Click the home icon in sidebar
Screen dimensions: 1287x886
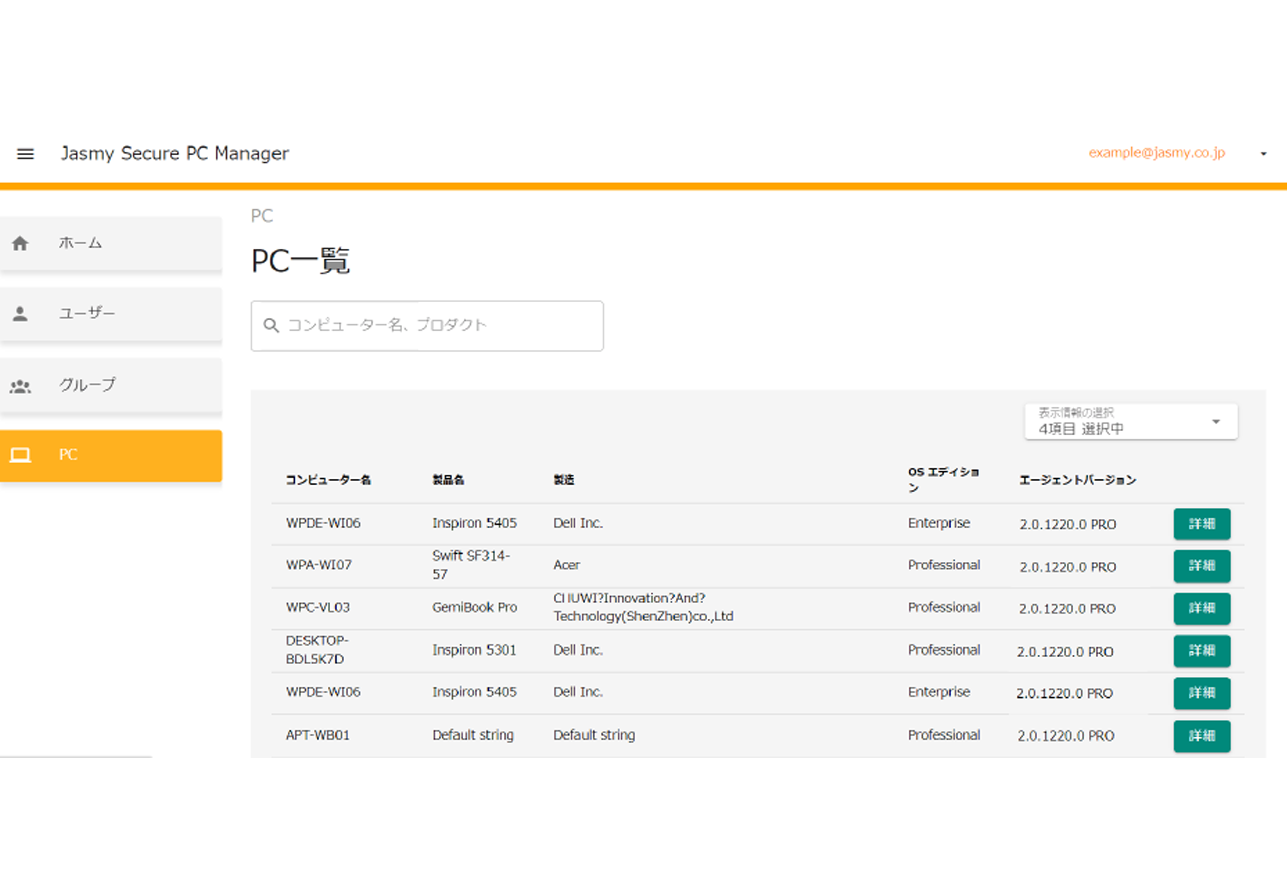[x=20, y=243]
